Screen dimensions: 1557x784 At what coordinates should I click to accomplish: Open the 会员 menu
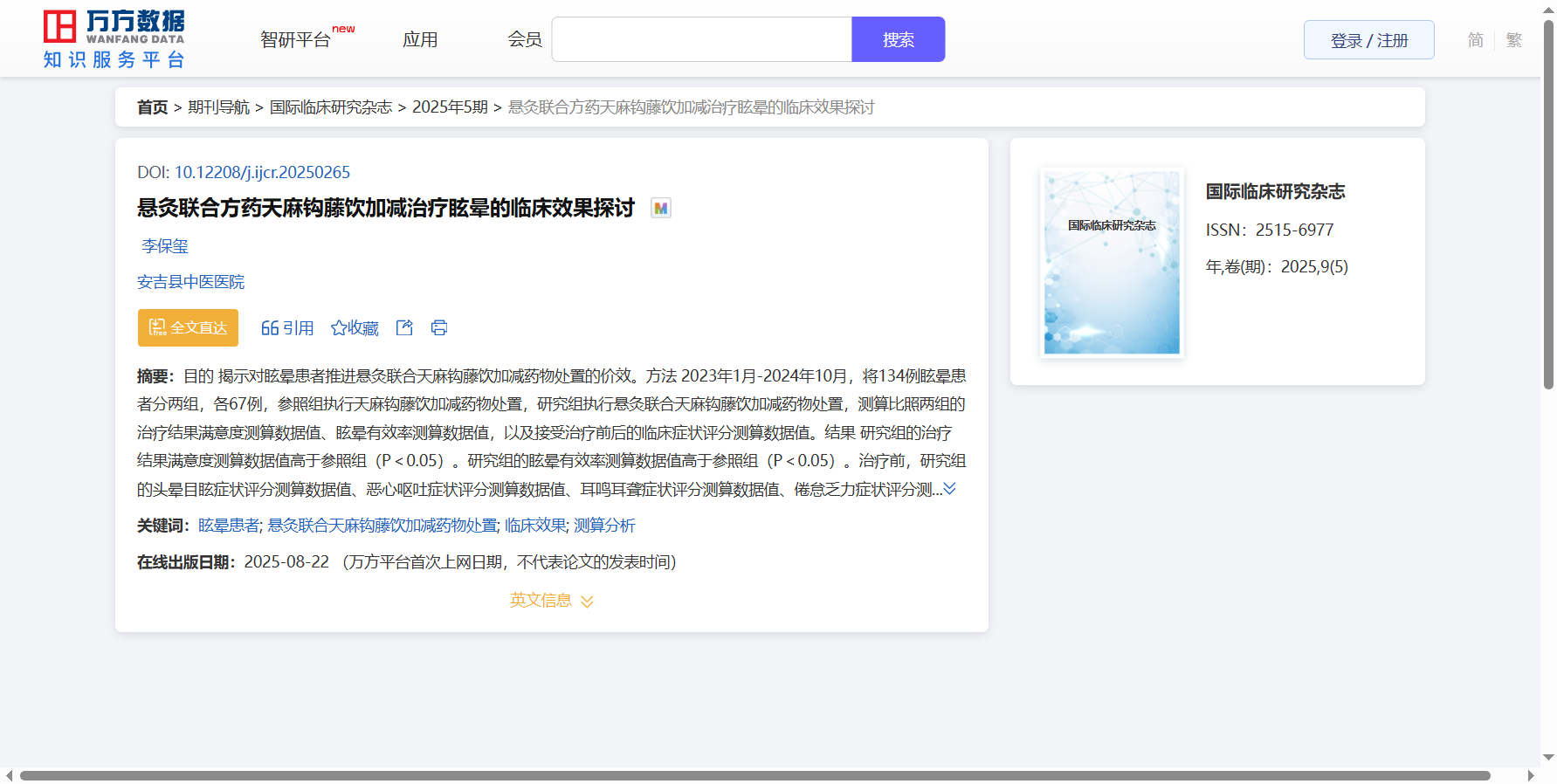[525, 40]
